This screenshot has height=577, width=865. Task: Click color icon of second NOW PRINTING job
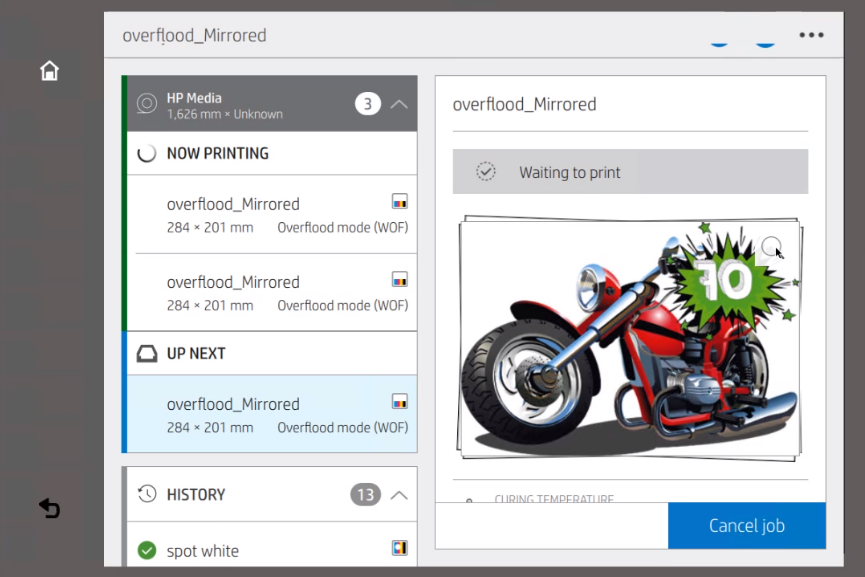(x=400, y=280)
